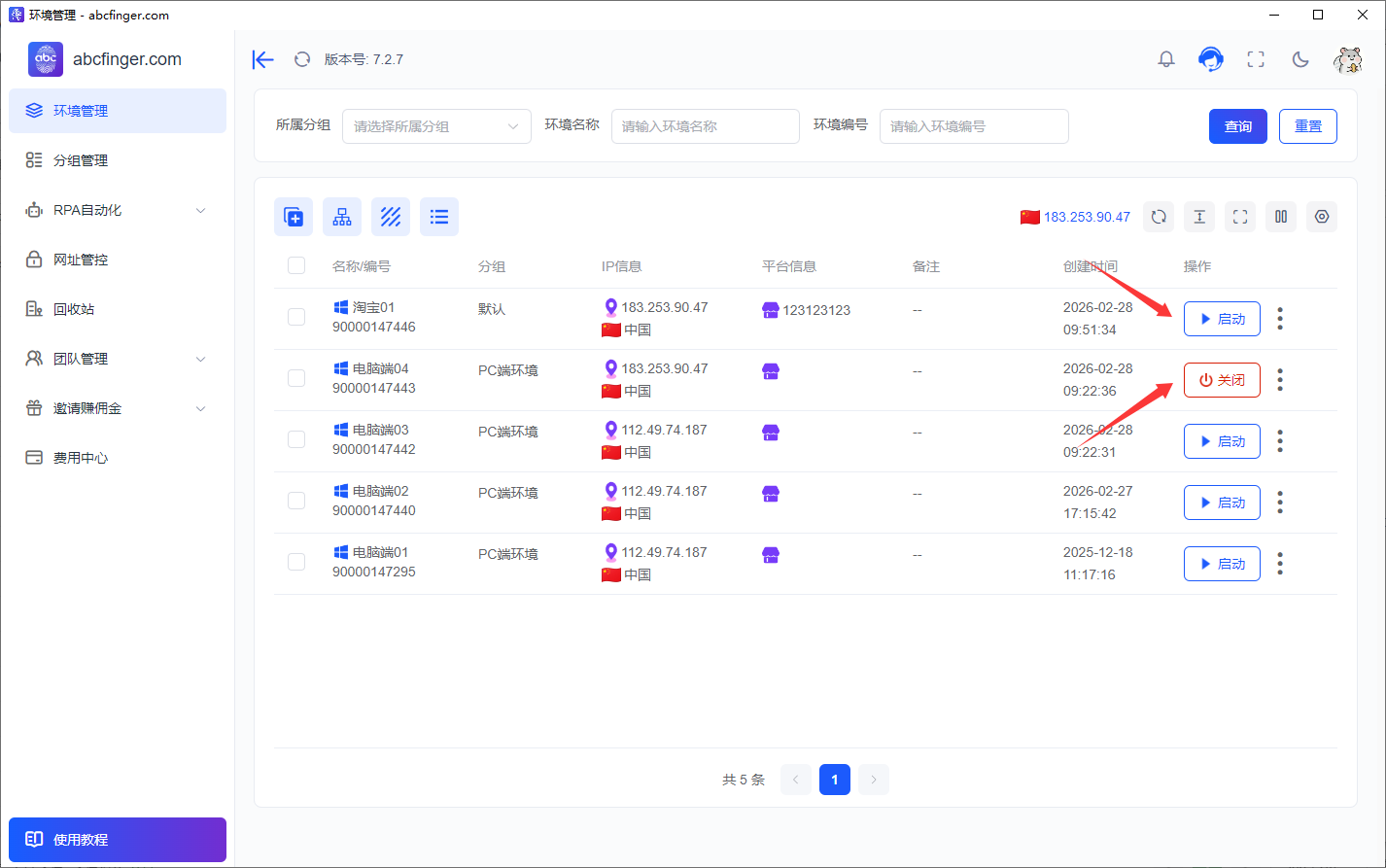Viewport: 1386px width, 868px height.
Task: Click the 创建时间 column header
Action: [1091, 266]
